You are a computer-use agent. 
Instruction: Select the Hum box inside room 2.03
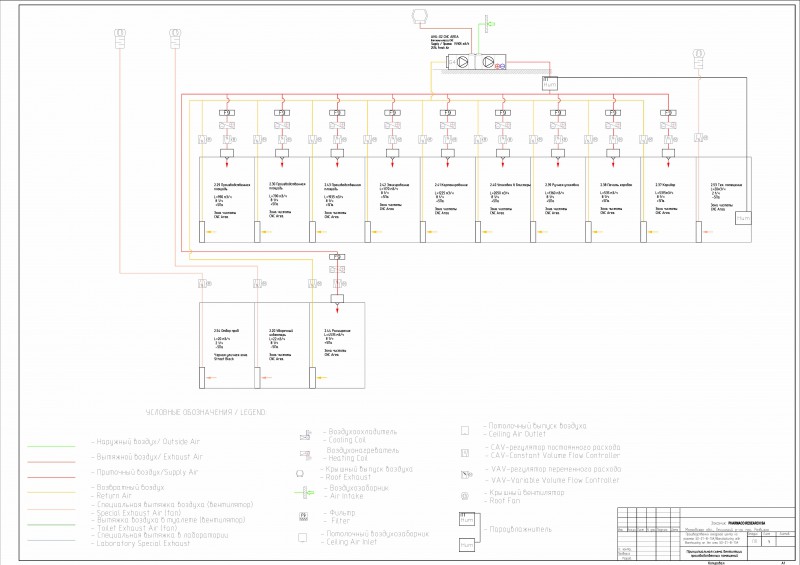(743, 218)
